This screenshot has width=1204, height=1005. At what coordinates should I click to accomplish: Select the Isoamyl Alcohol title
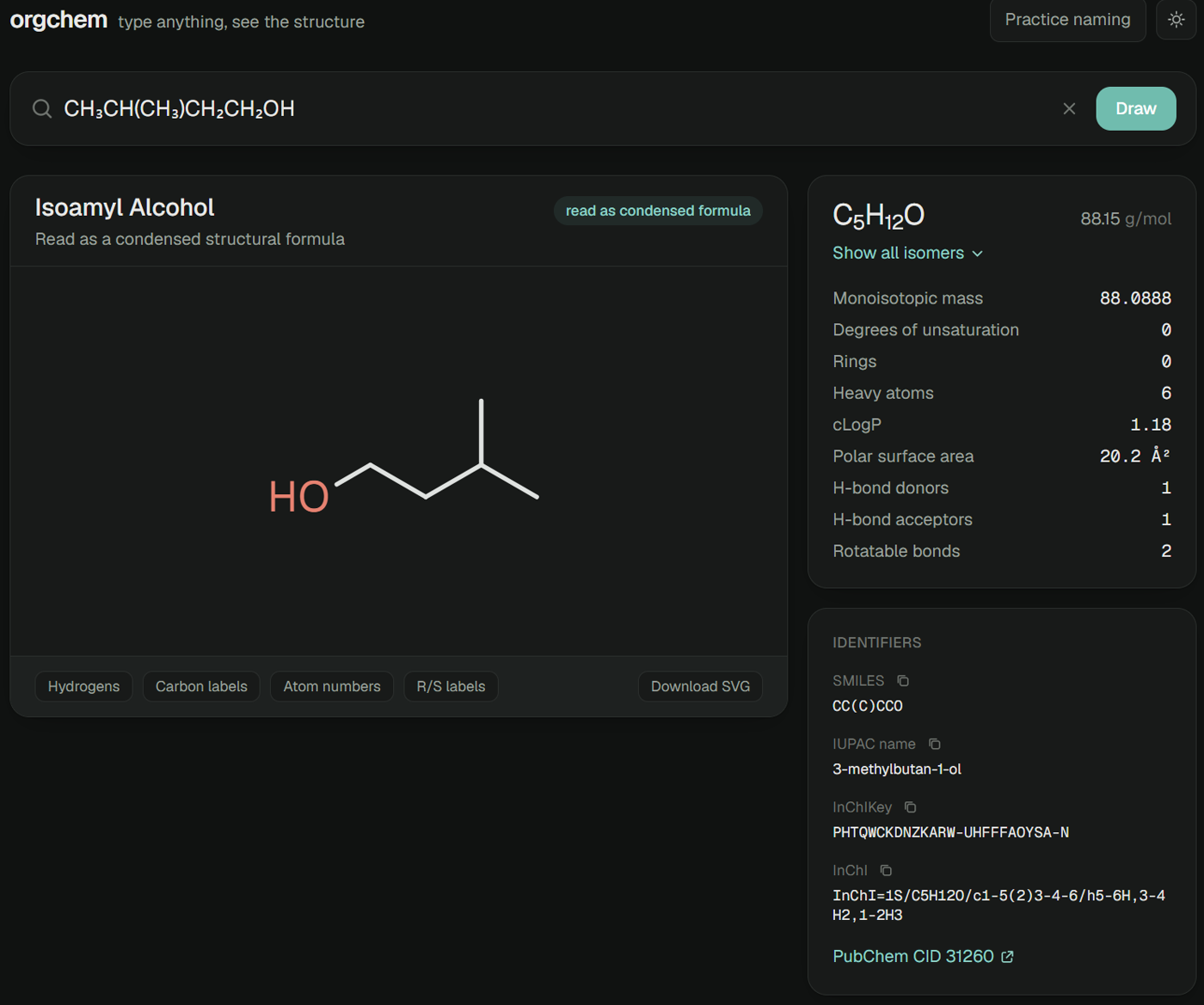125,207
